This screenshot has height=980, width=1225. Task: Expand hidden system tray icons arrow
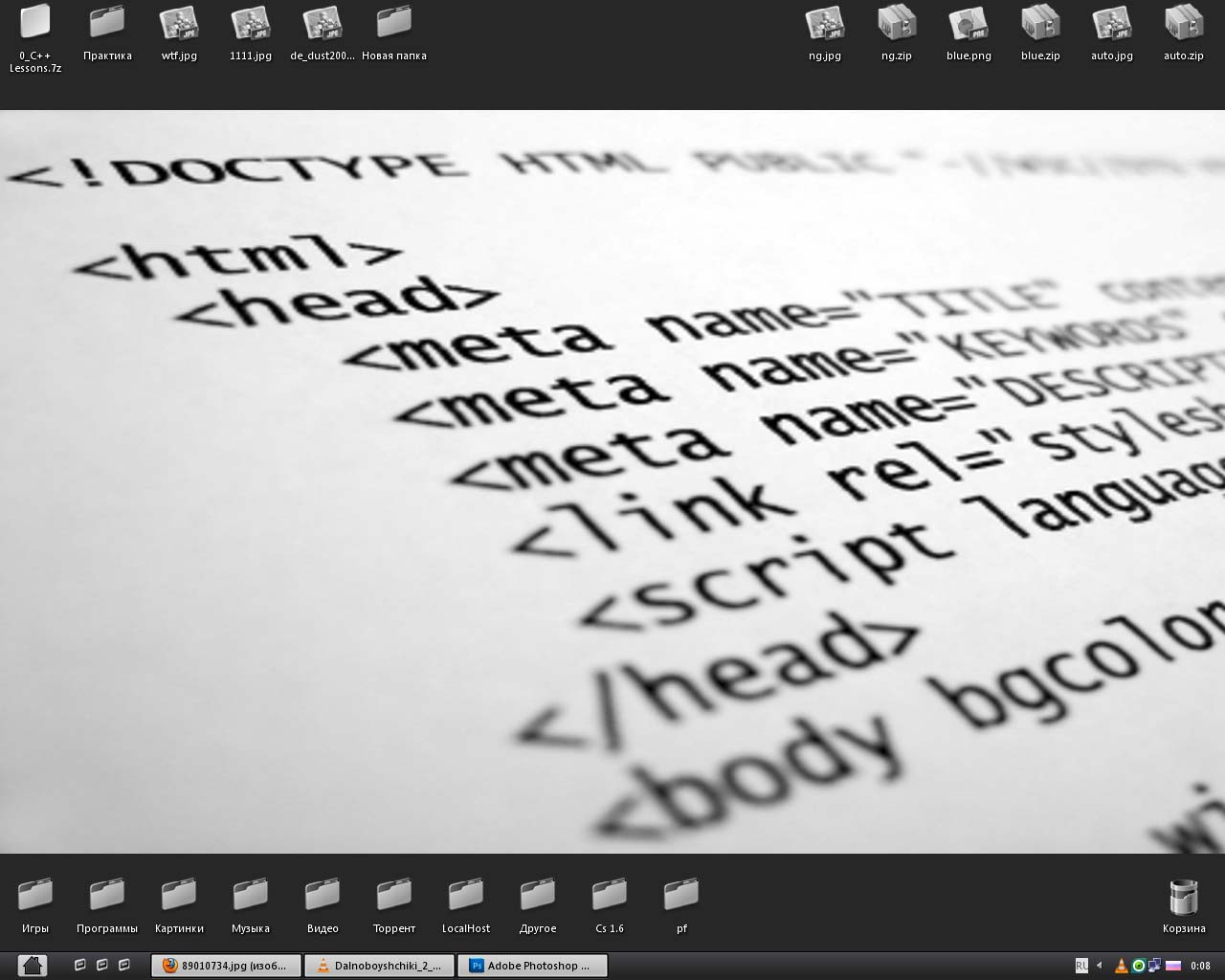(1100, 966)
